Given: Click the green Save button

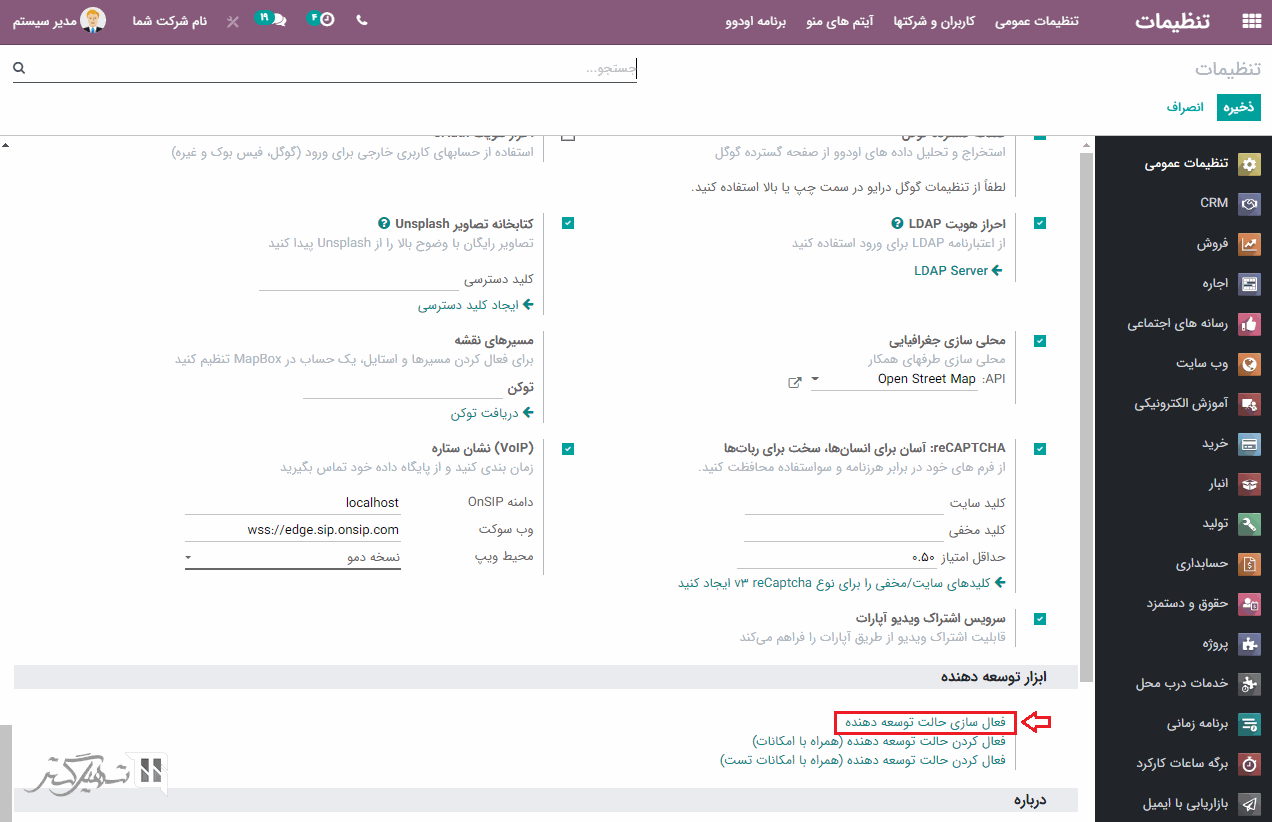Looking at the screenshot, I should pyautogui.click(x=1238, y=107).
